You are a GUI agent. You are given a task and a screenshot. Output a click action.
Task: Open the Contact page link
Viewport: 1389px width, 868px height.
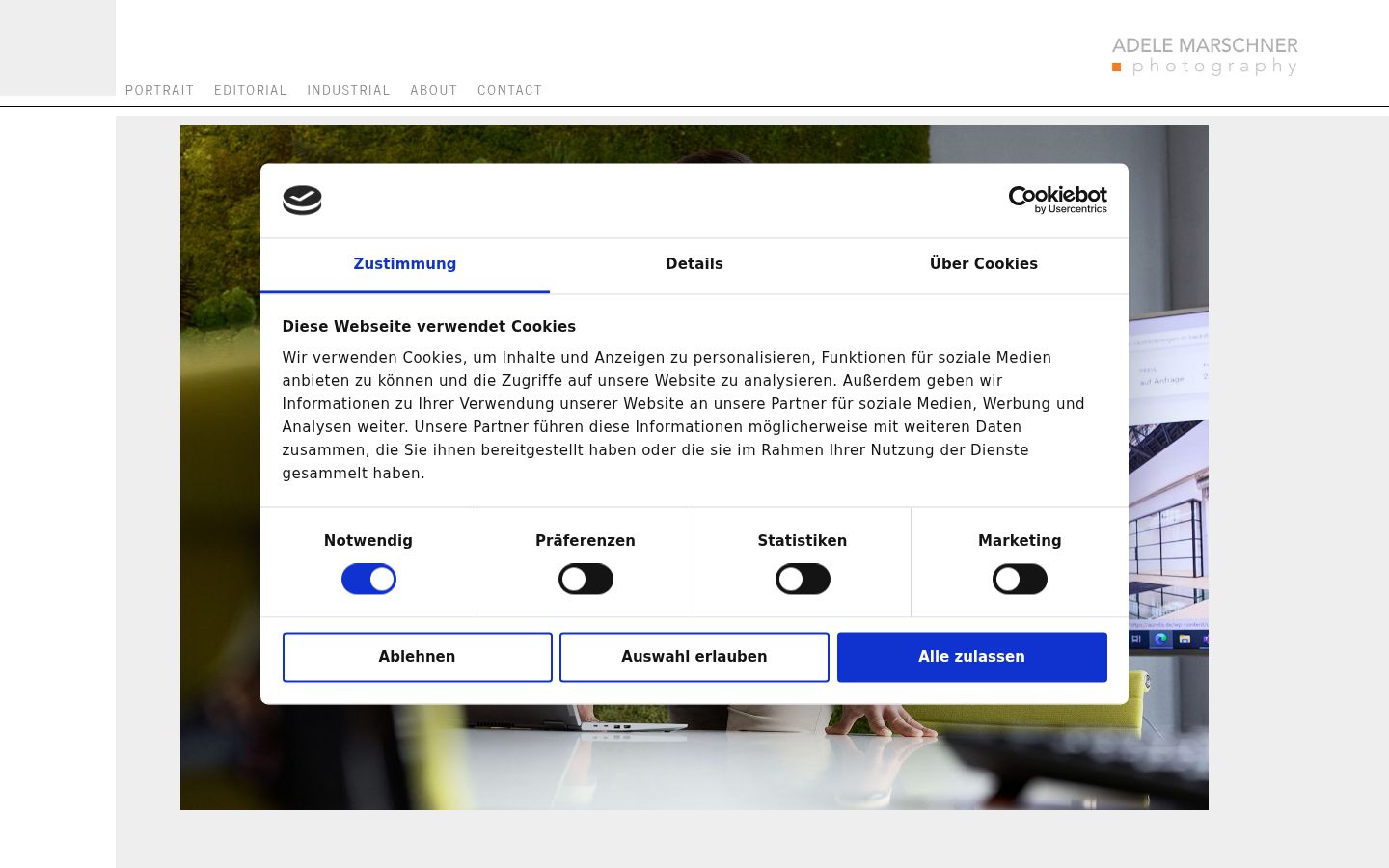point(510,90)
